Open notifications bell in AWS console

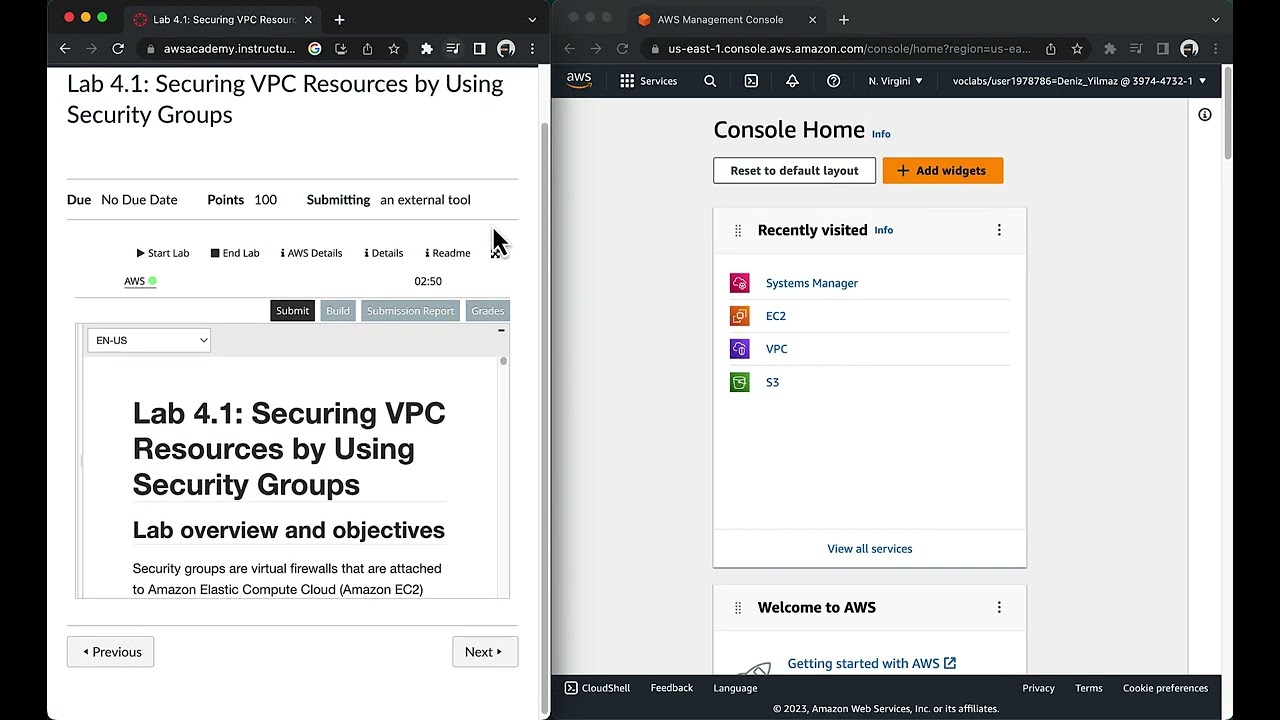click(x=792, y=81)
